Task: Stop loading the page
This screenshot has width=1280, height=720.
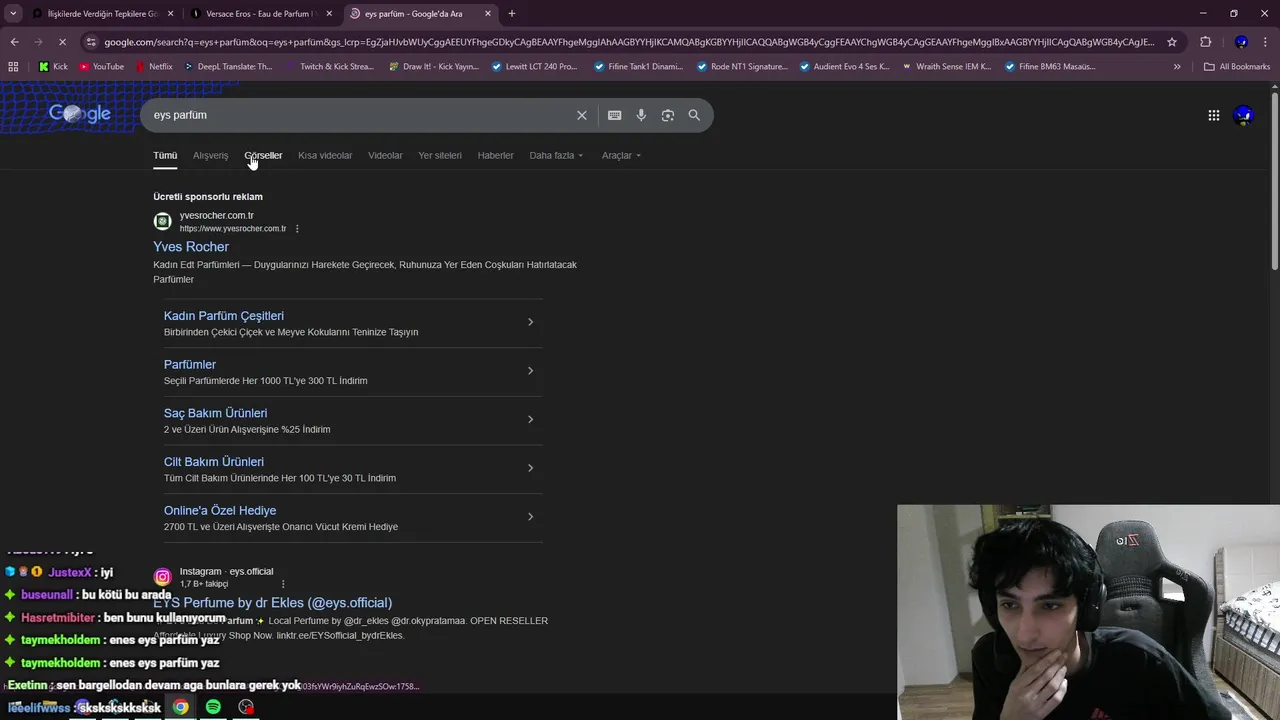Action: (x=63, y=42)
